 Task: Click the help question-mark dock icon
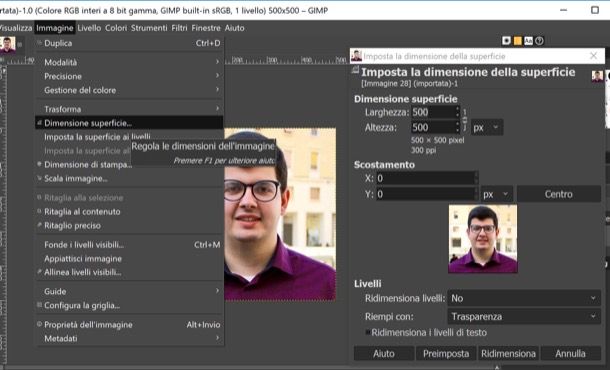(539, 40)
